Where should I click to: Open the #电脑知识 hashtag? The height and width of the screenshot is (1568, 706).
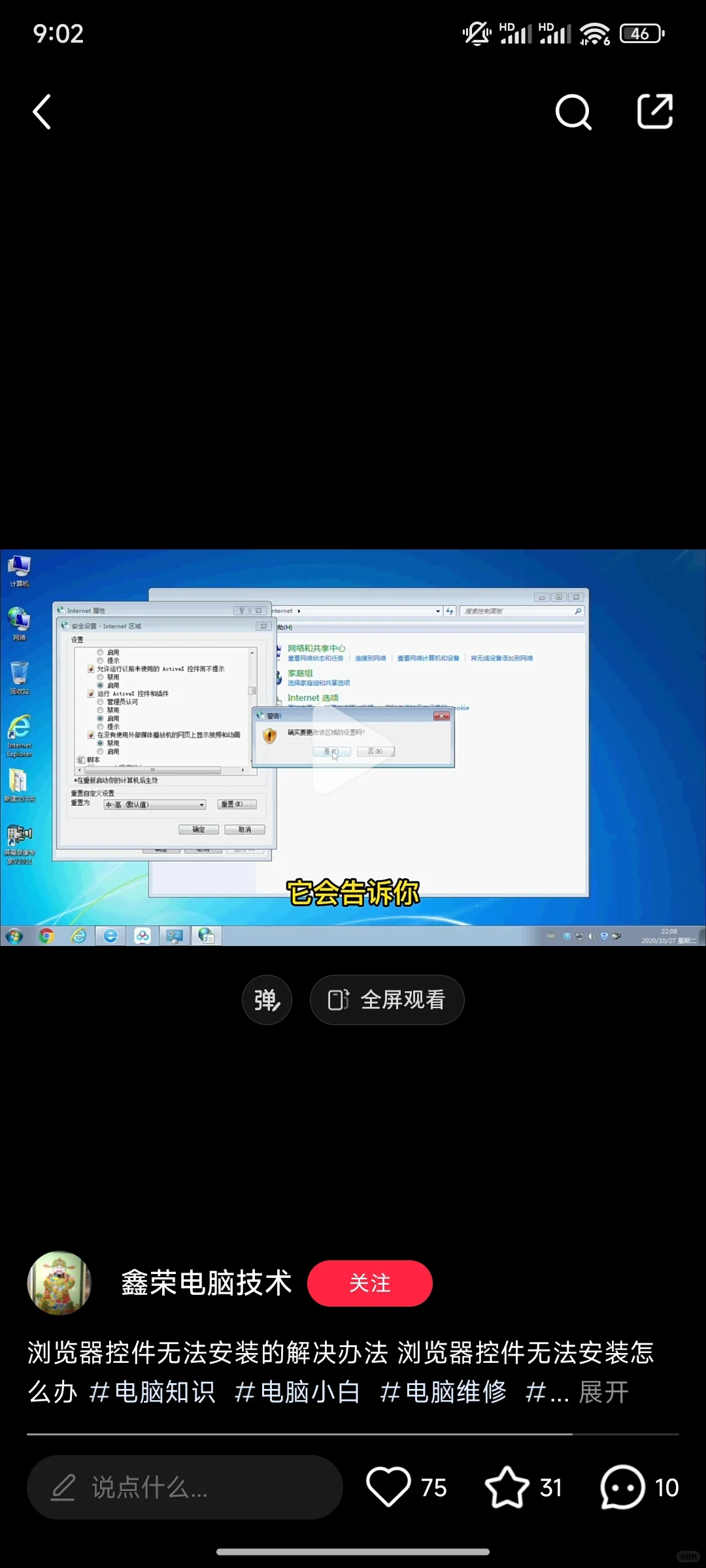coord(152,1392)
